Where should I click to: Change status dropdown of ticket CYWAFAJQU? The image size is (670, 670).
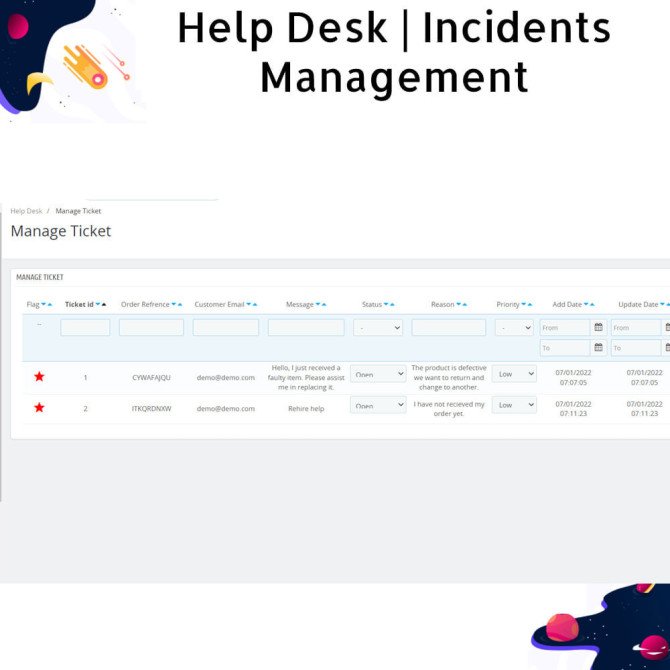(x=378, y=374)
